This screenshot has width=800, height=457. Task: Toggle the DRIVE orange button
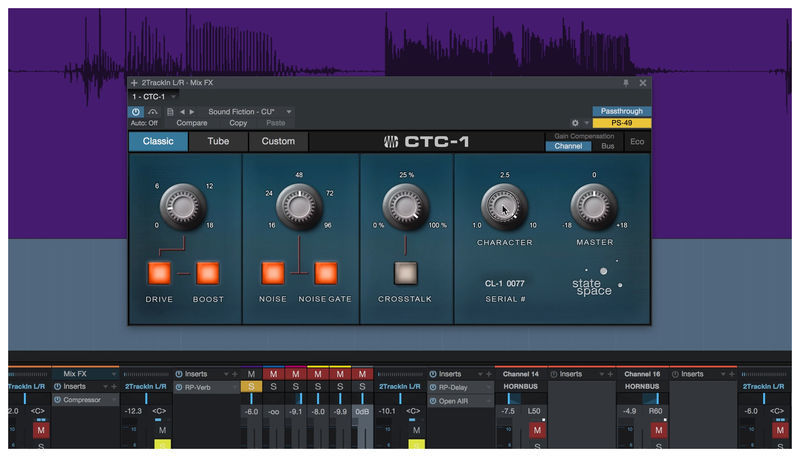coord(159,273)
